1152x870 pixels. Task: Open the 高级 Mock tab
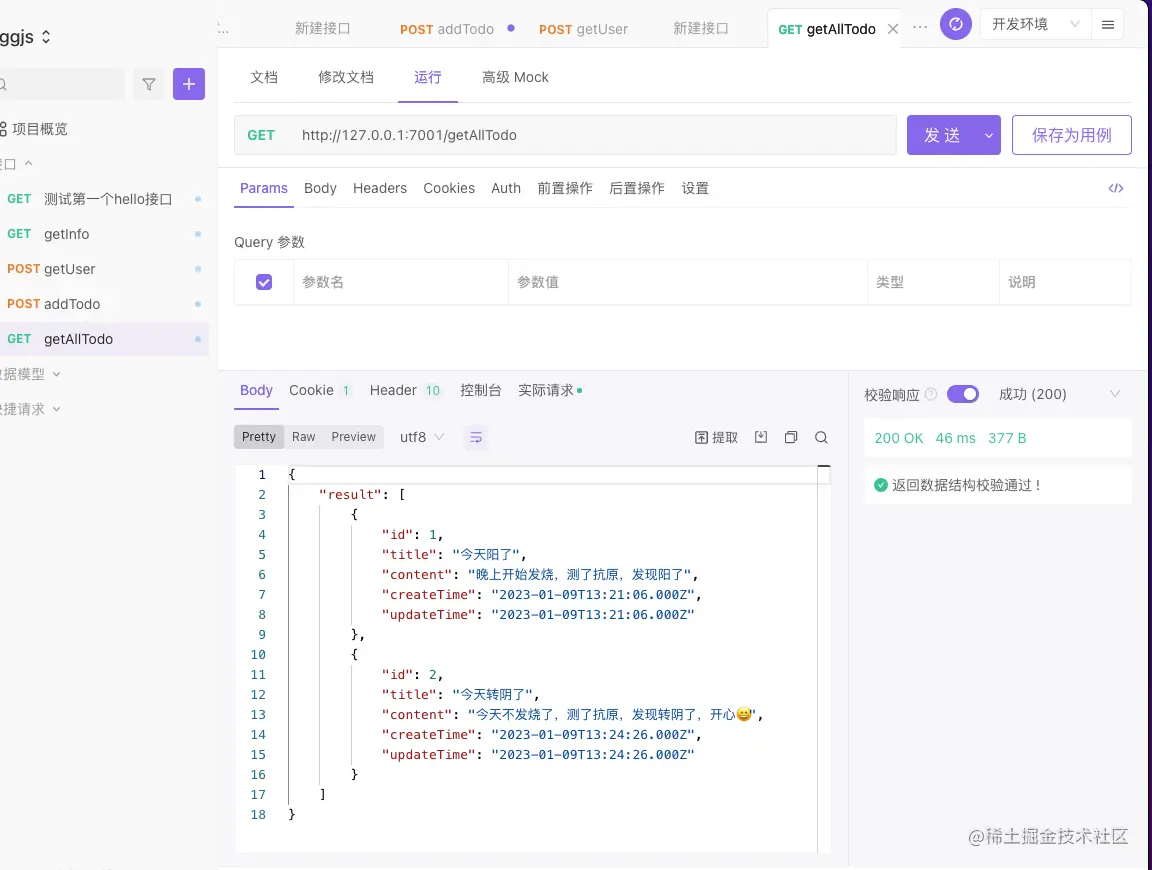[515, 77]
